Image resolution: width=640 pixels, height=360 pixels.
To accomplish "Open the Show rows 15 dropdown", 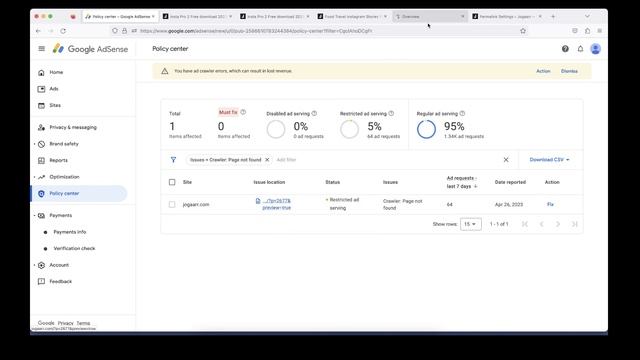I will [x=471, y=224].
